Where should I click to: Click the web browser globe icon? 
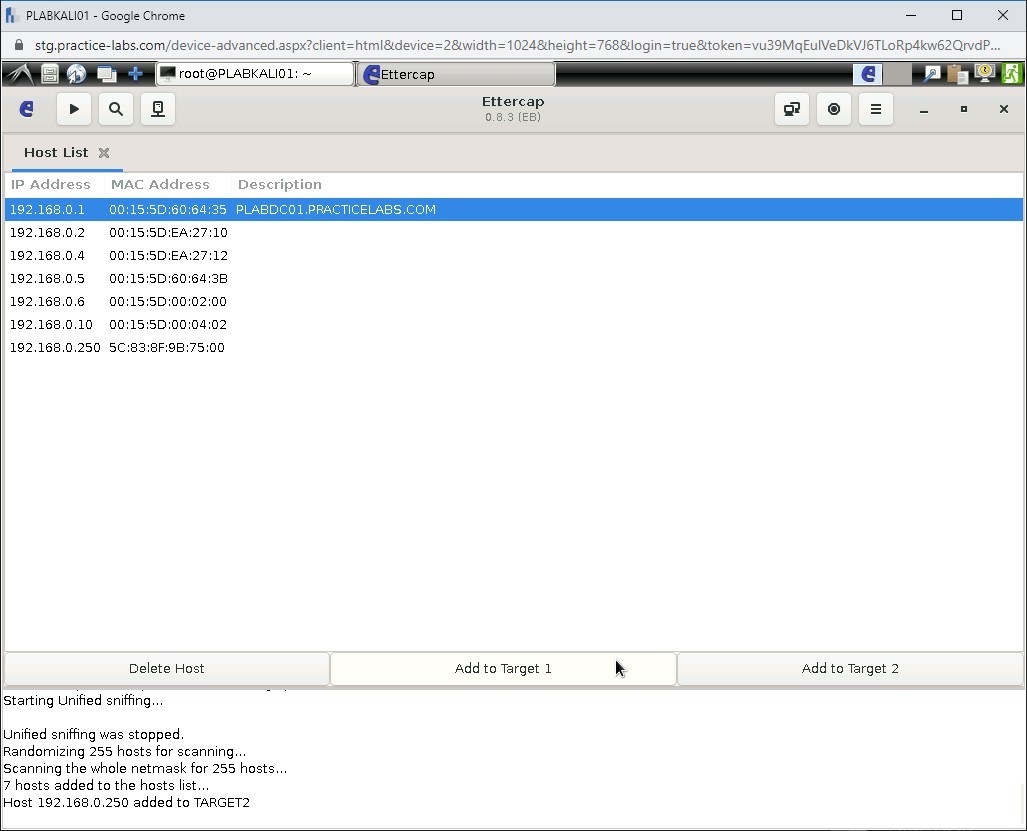[77, 73]
